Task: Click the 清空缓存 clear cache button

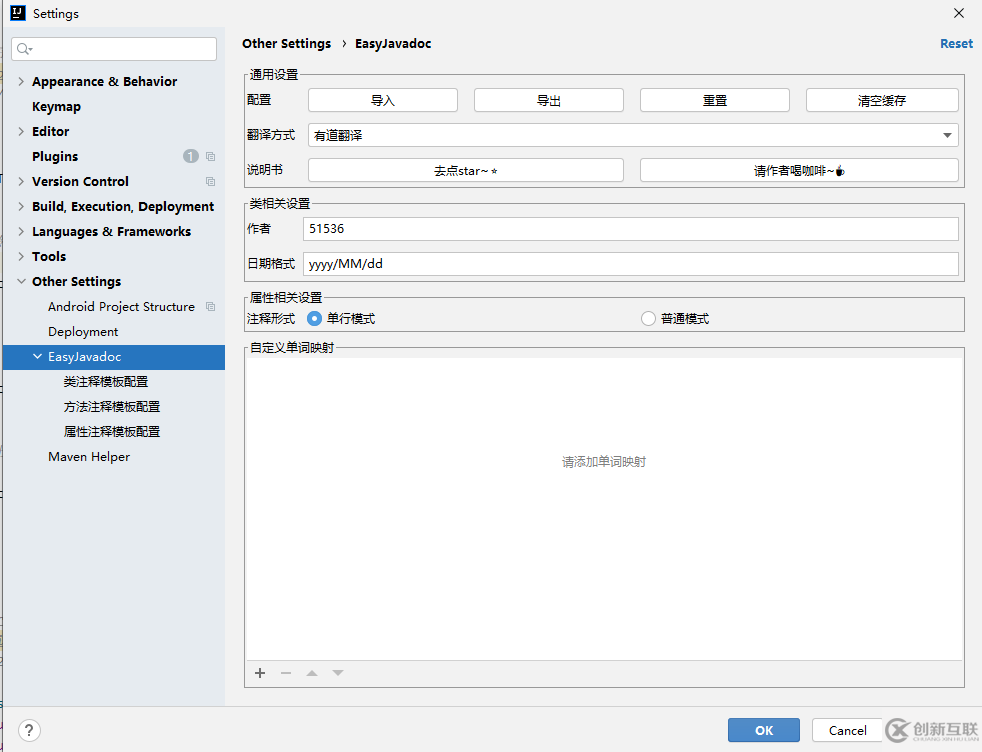Action: pyautogui.click(x=882, y=100)
